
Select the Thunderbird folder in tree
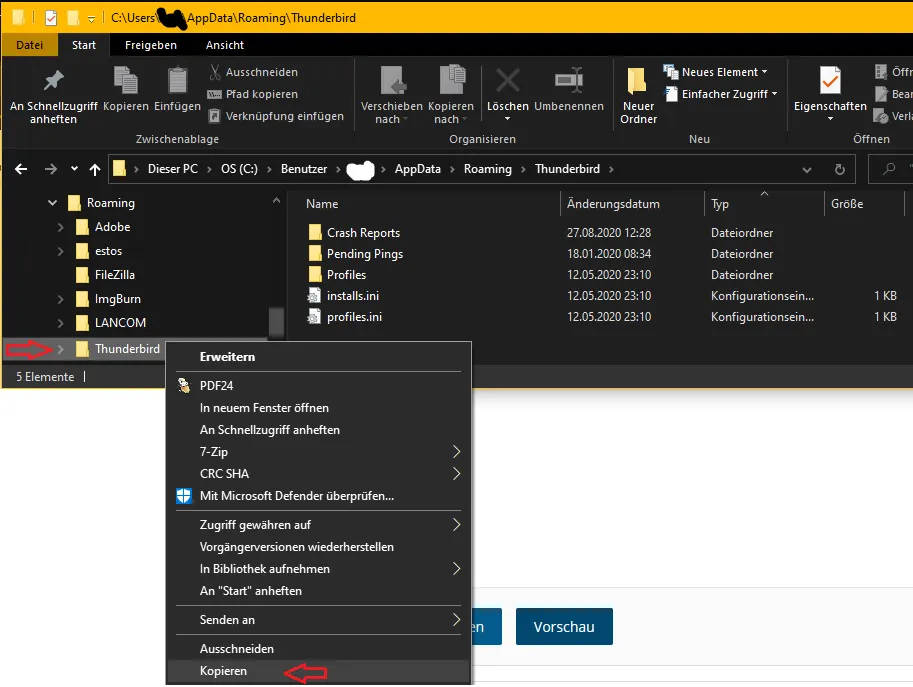[127, 349]
